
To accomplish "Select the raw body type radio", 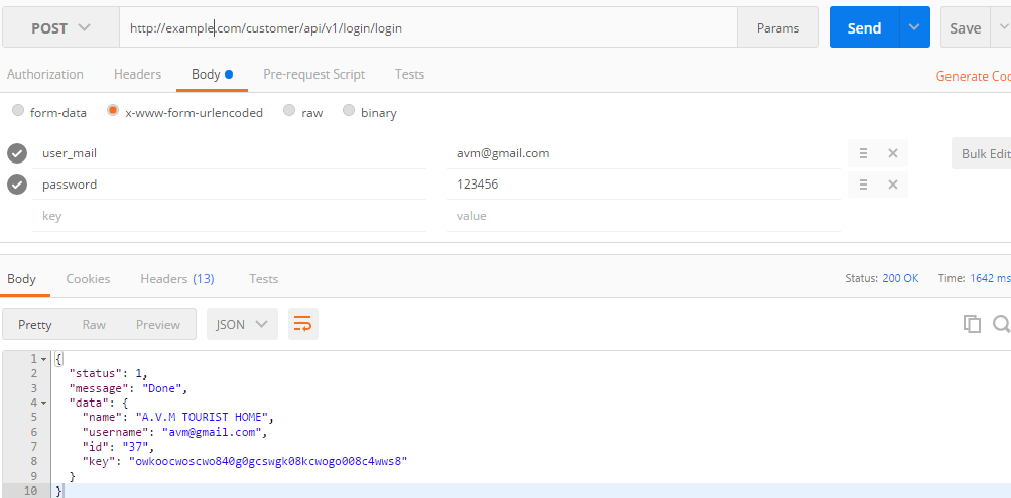I will click(x=289, y=112).
